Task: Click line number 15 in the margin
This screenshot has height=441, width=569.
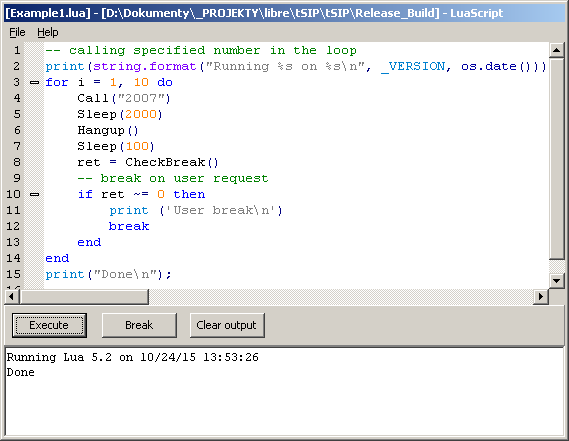Action: tap(13, 274)
